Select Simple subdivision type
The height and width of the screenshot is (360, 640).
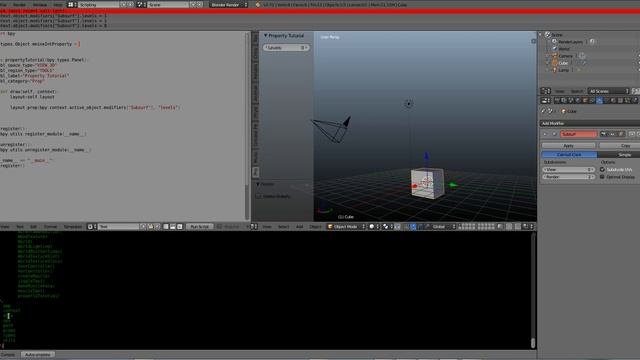(618, 155)
